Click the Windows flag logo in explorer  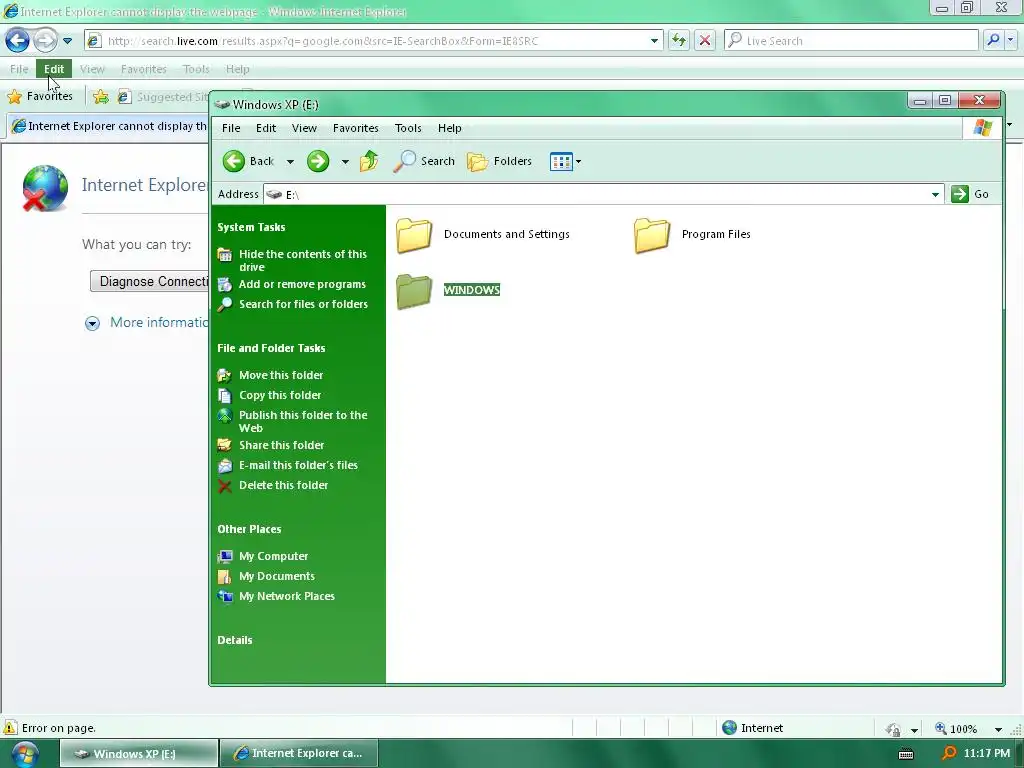(982, 127)
